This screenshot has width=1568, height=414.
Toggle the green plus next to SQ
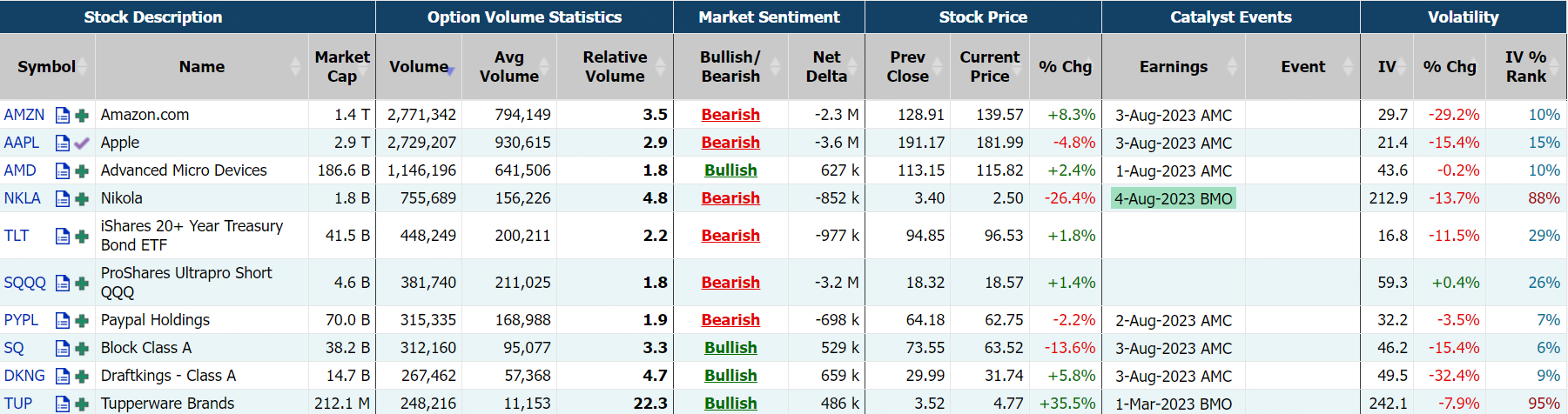pyautogui.click(x=82, y=348)
